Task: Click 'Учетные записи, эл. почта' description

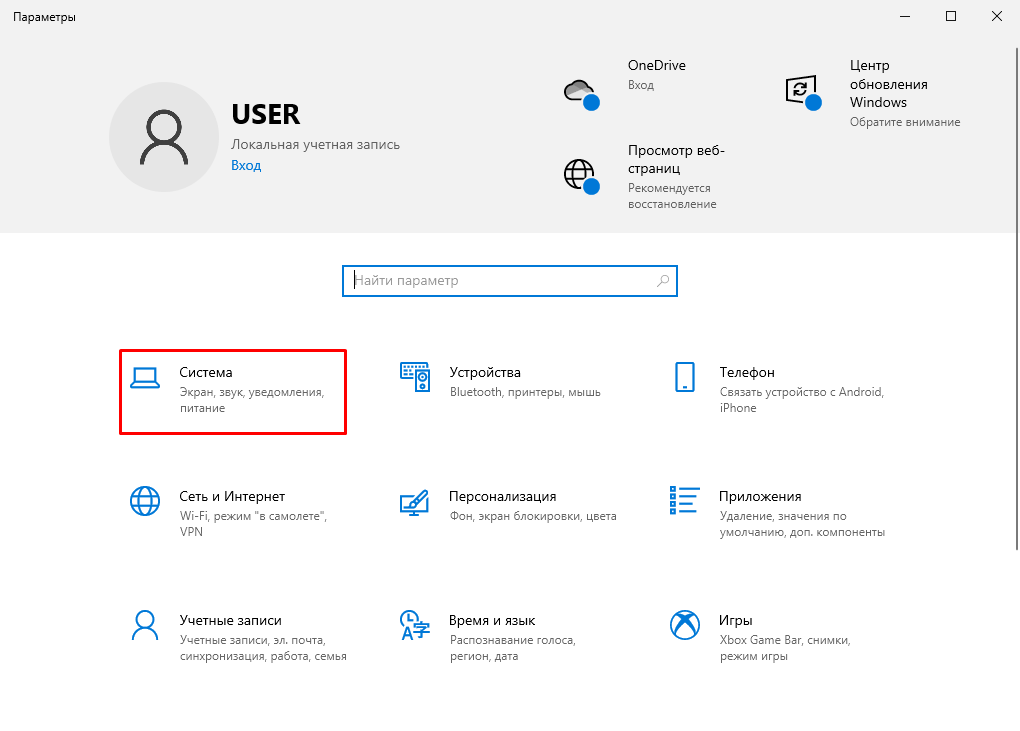Action: click(x=263, y=648)
